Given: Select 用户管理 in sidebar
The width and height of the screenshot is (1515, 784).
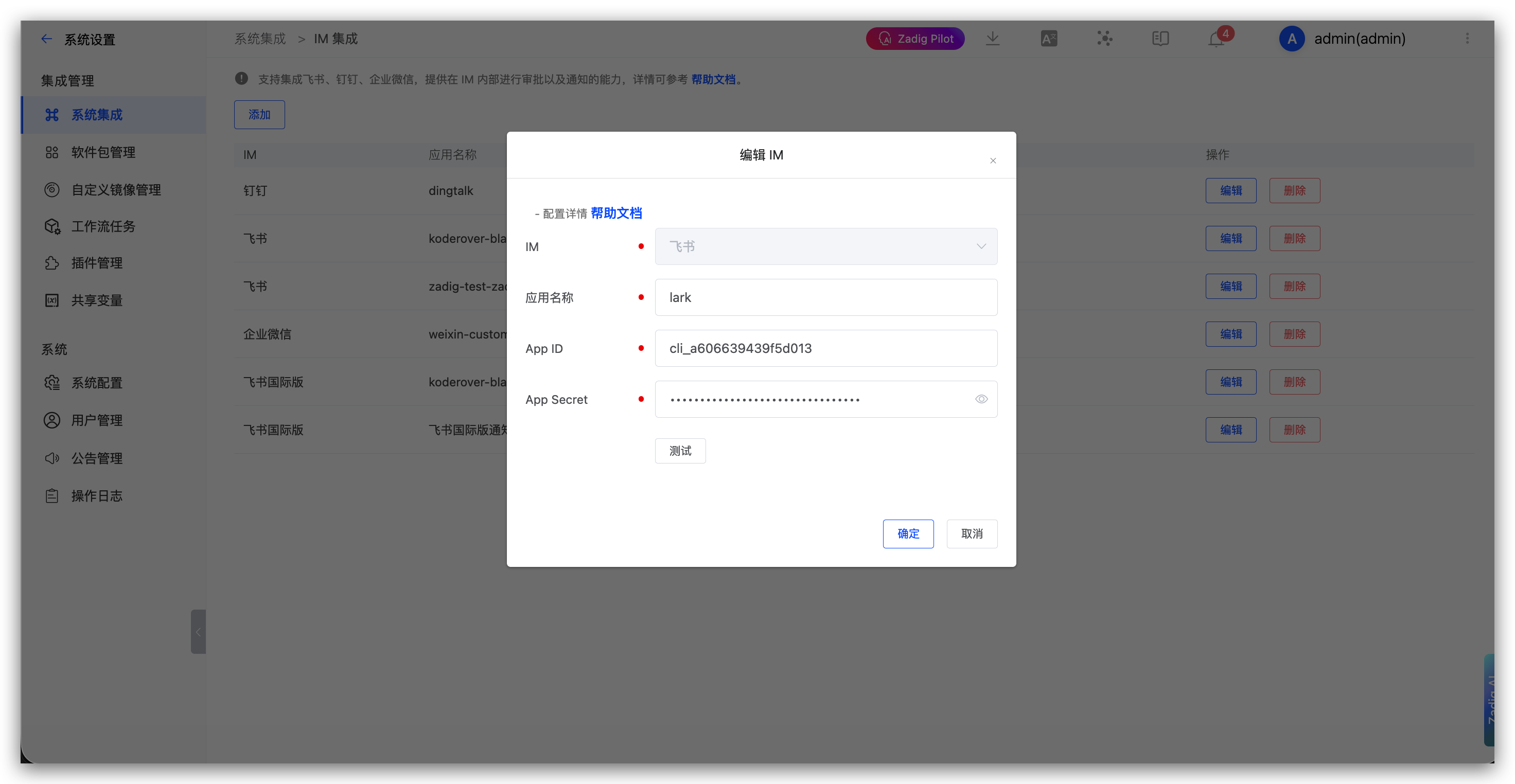Looking at the screenshot, I should click(96, 420).
